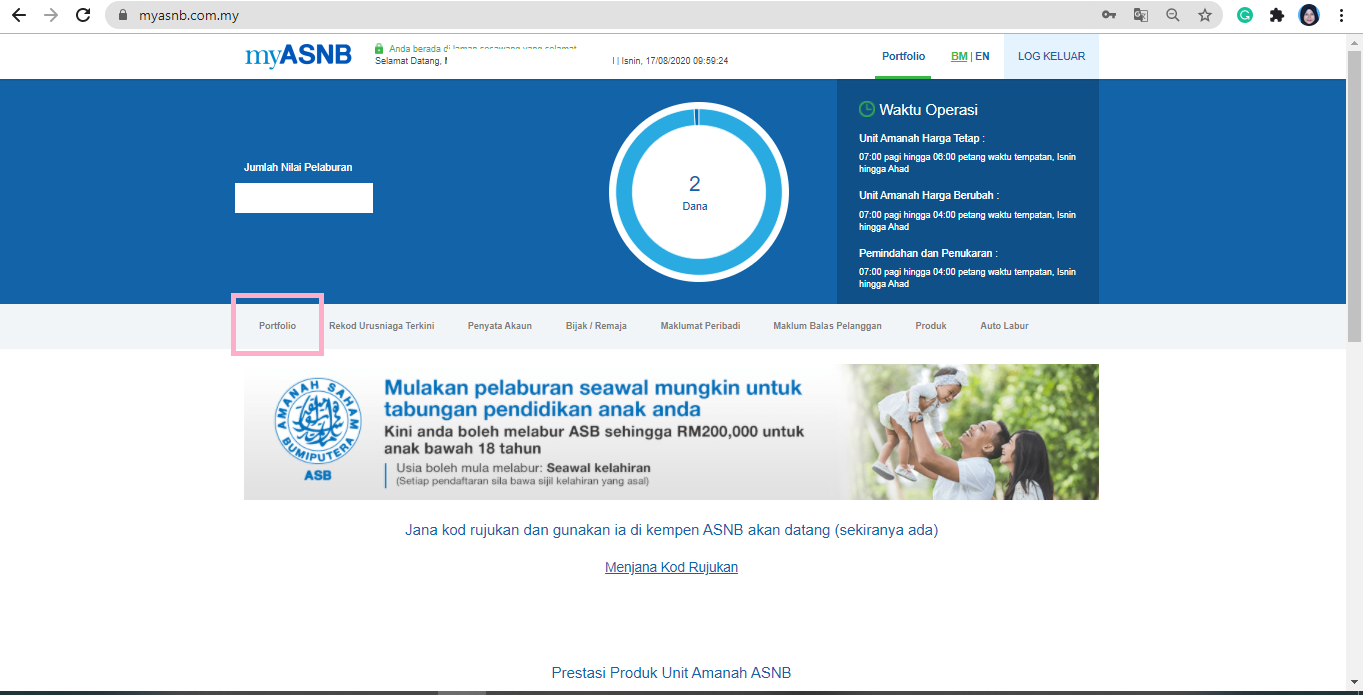Click the zoom magnifier icon
The height and width of the screenshot is (695, 1363).
click(x=1172, y=15)
